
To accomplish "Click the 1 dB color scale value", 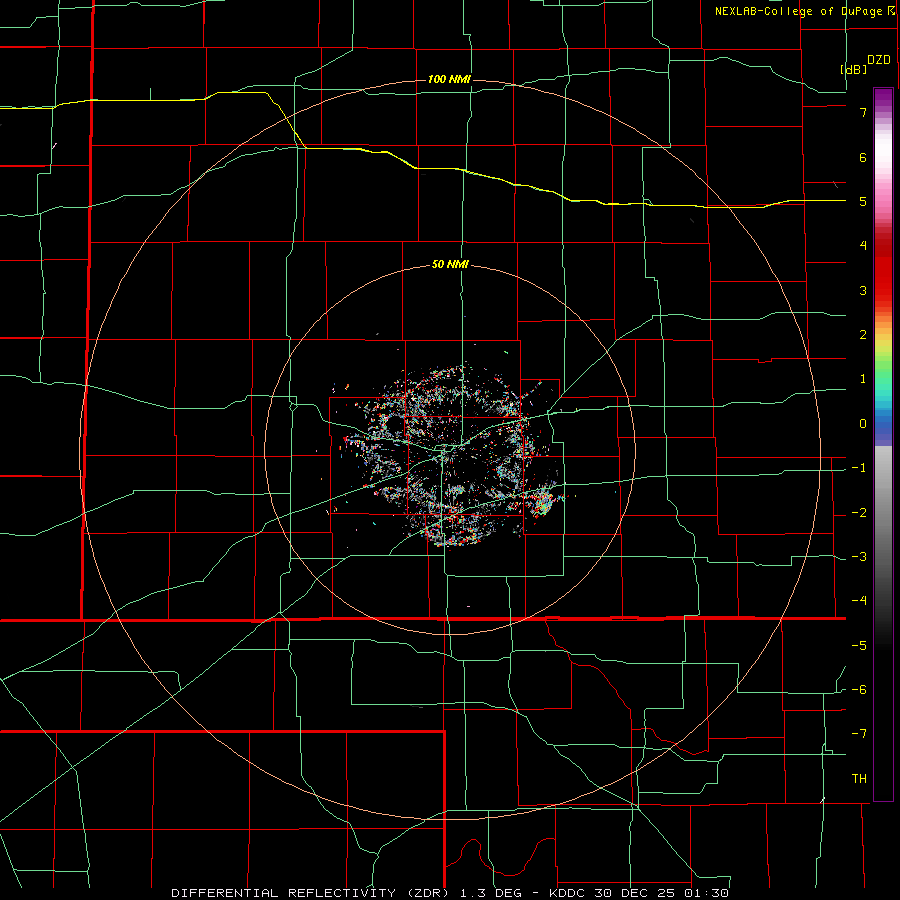I will 863,379.
